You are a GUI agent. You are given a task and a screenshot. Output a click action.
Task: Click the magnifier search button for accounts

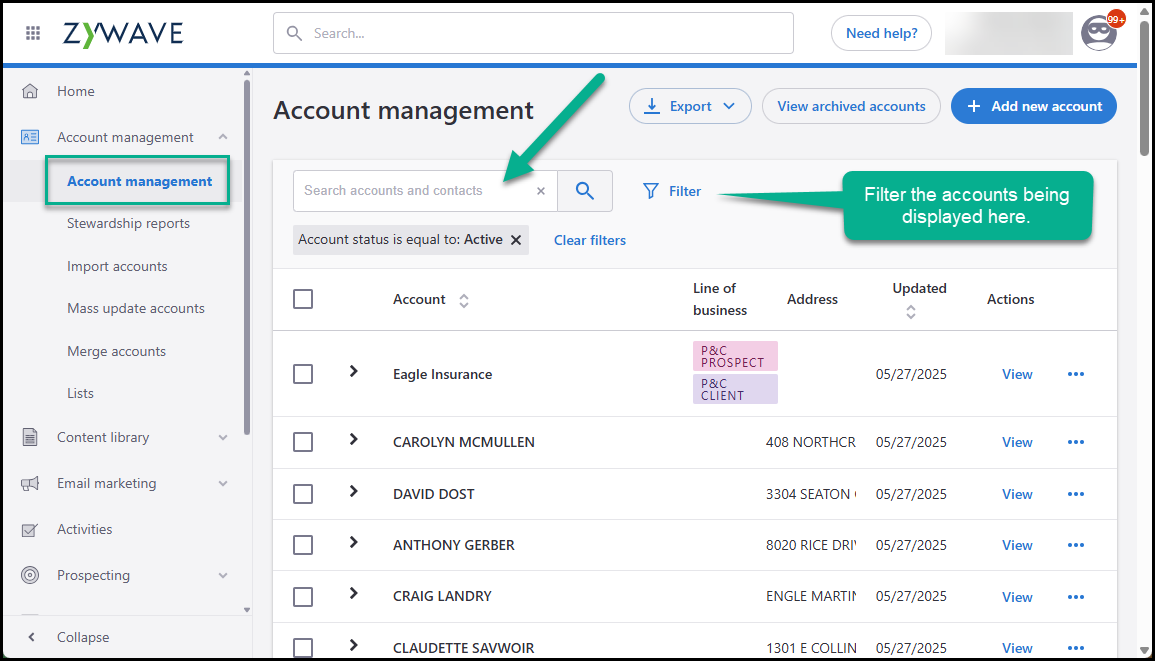585,191
